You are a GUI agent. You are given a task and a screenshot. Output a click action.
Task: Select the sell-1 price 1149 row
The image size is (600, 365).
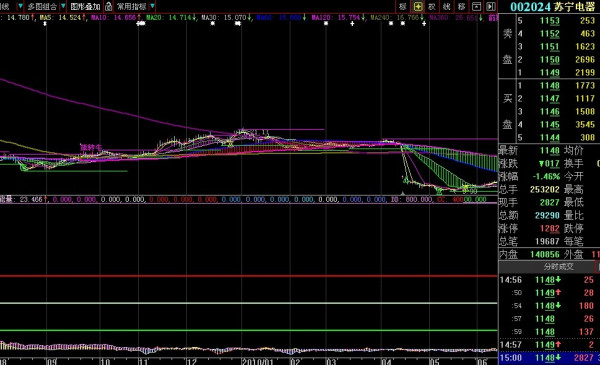point(549,72)
